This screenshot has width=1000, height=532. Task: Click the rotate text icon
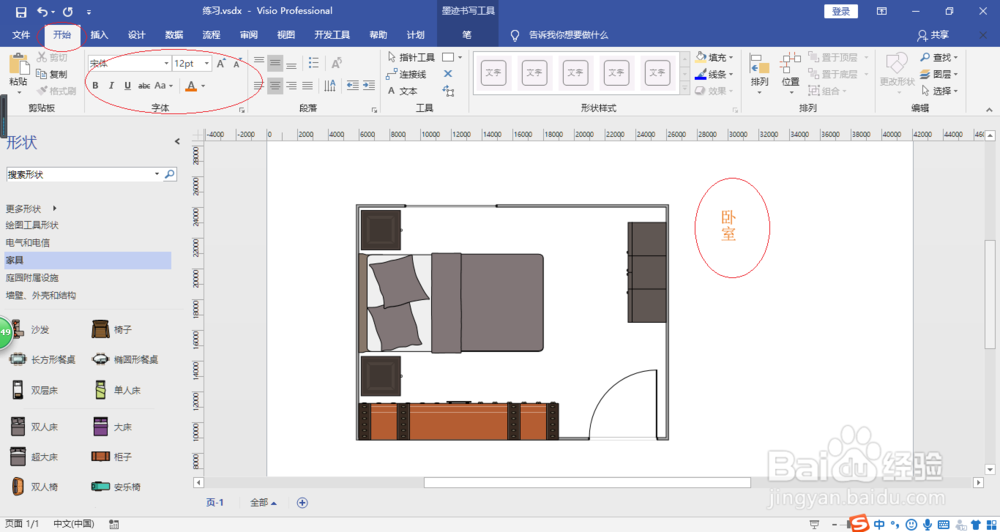pos(336,63)
